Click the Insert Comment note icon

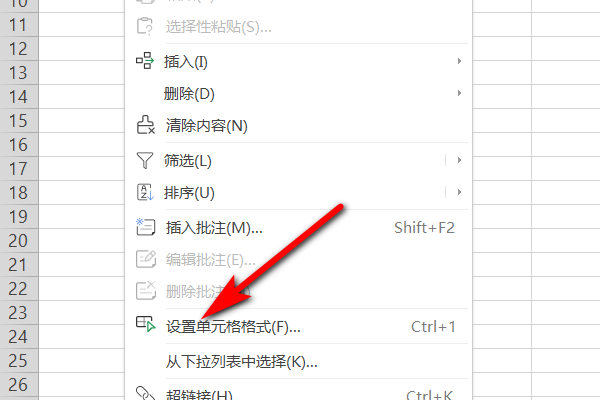coord(145,227)
